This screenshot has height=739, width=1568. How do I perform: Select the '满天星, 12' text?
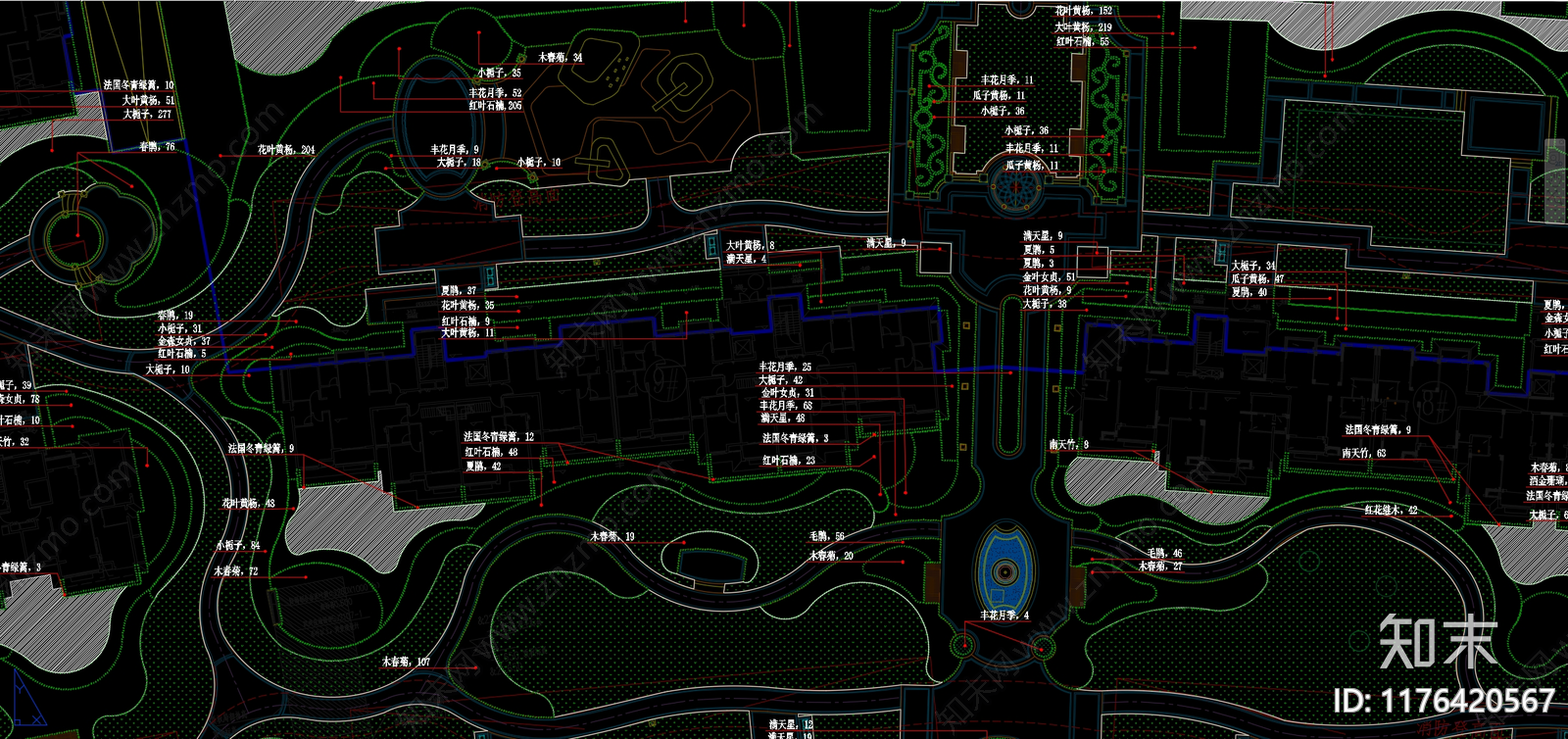(x=792, y=724)
